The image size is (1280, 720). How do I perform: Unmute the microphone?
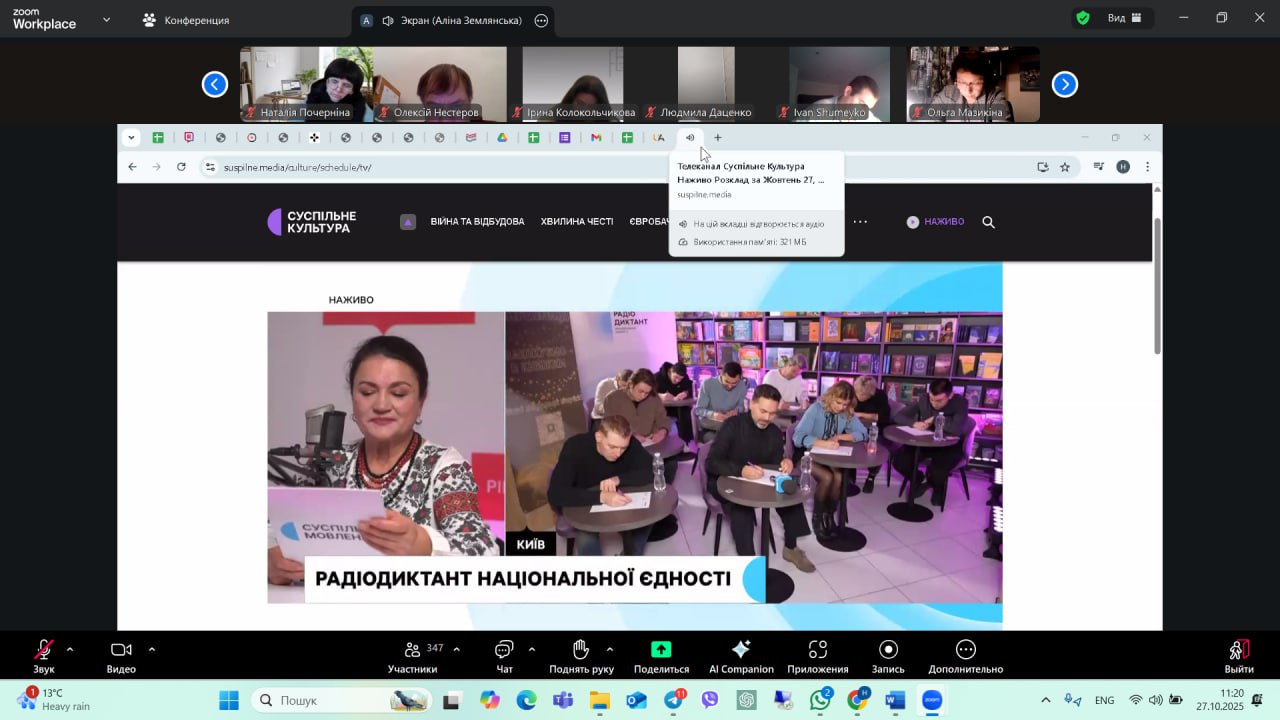[x=44, y=650]
